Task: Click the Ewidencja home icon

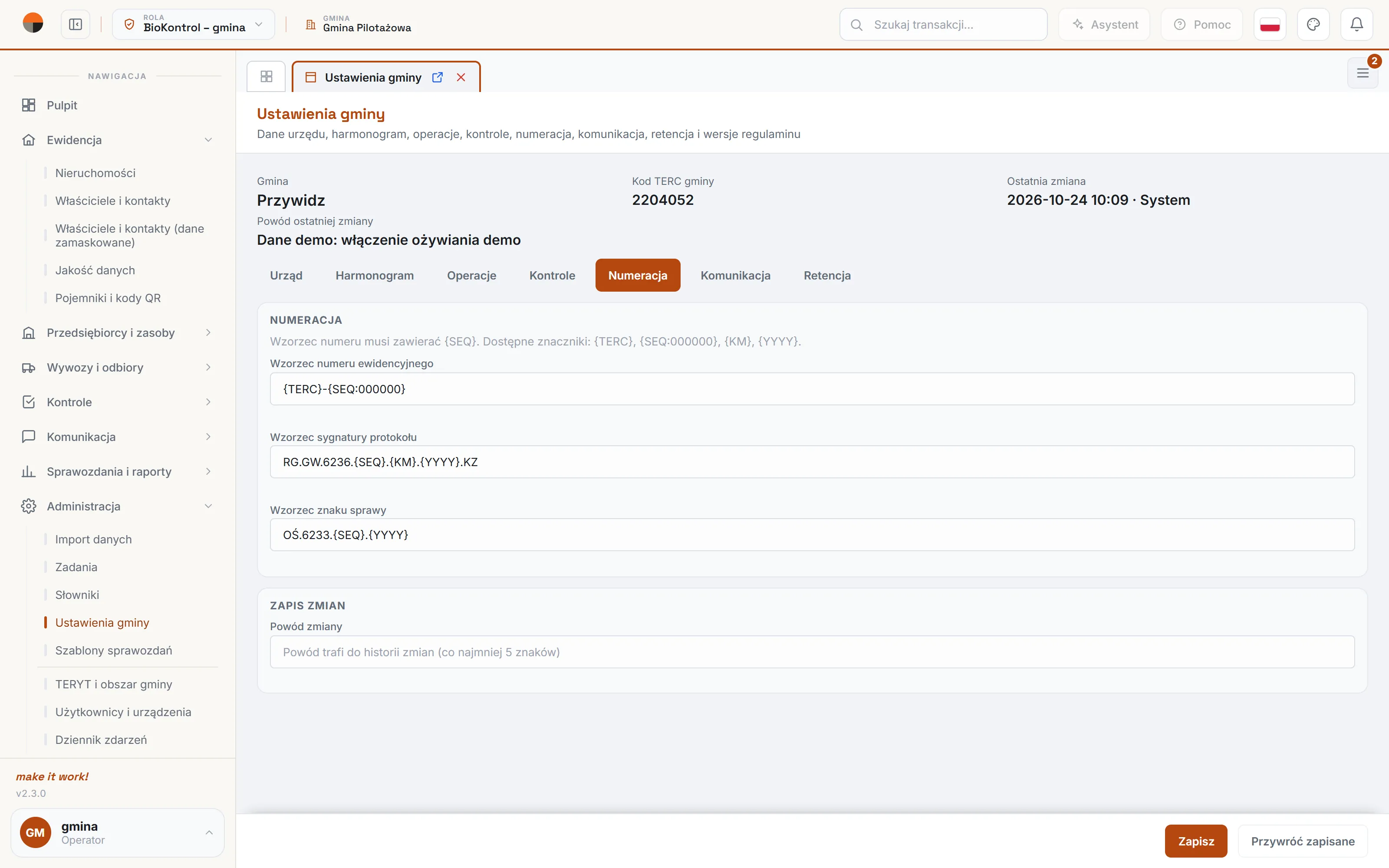Action: click(29, 140)
